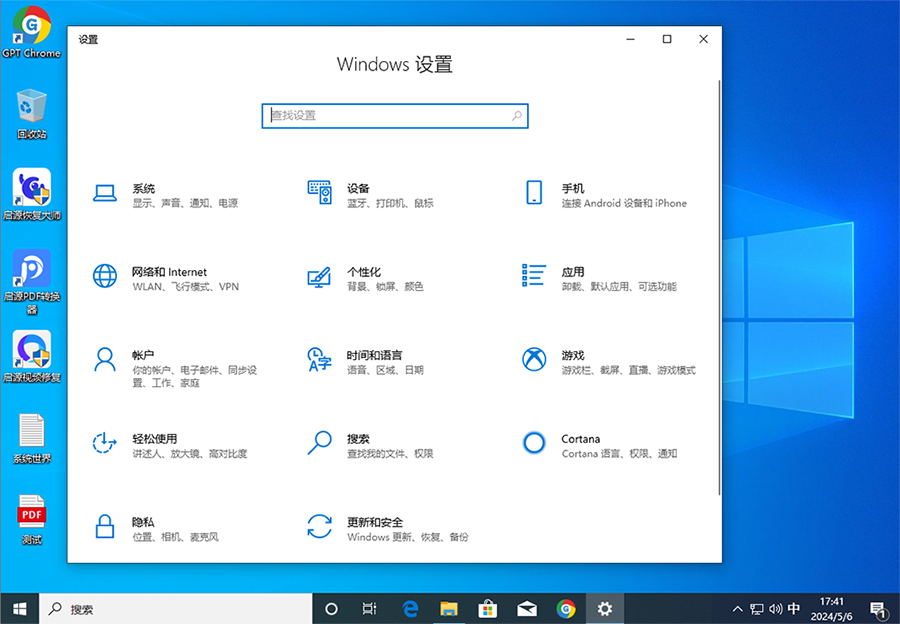This screenshot has width=900, height=624.
Task: Click the text Windows 更新、恢复、备份
Action: tap(408, 537)
